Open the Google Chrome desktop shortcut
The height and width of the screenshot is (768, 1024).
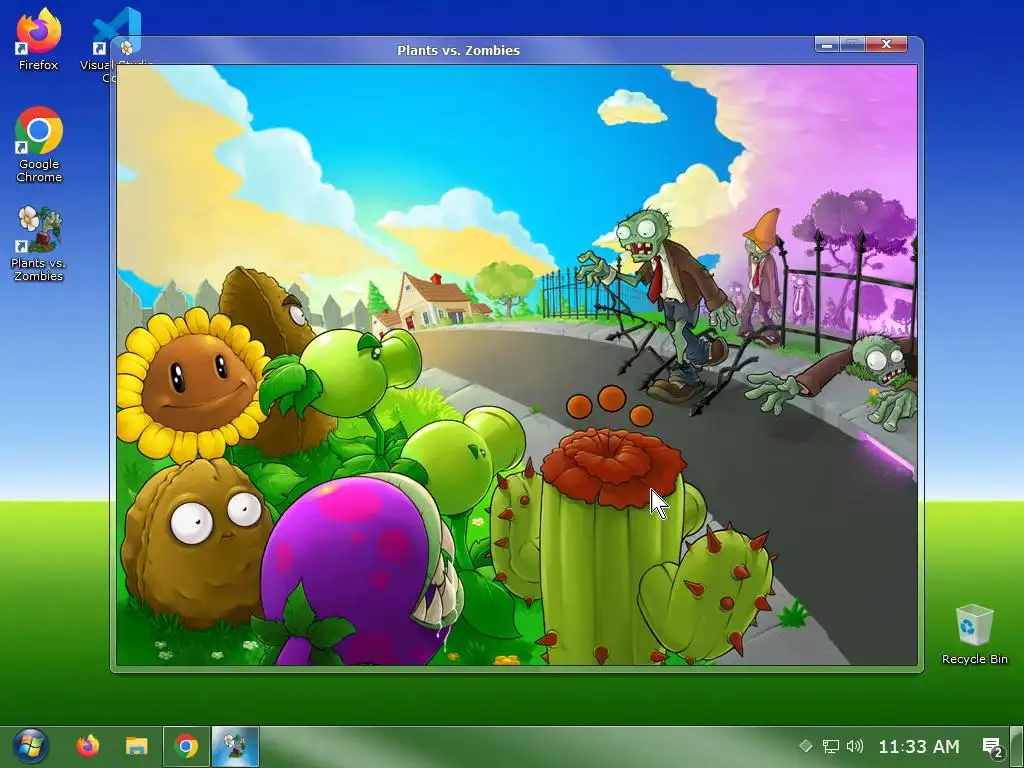pyautogui.click(x=39, y=144)
